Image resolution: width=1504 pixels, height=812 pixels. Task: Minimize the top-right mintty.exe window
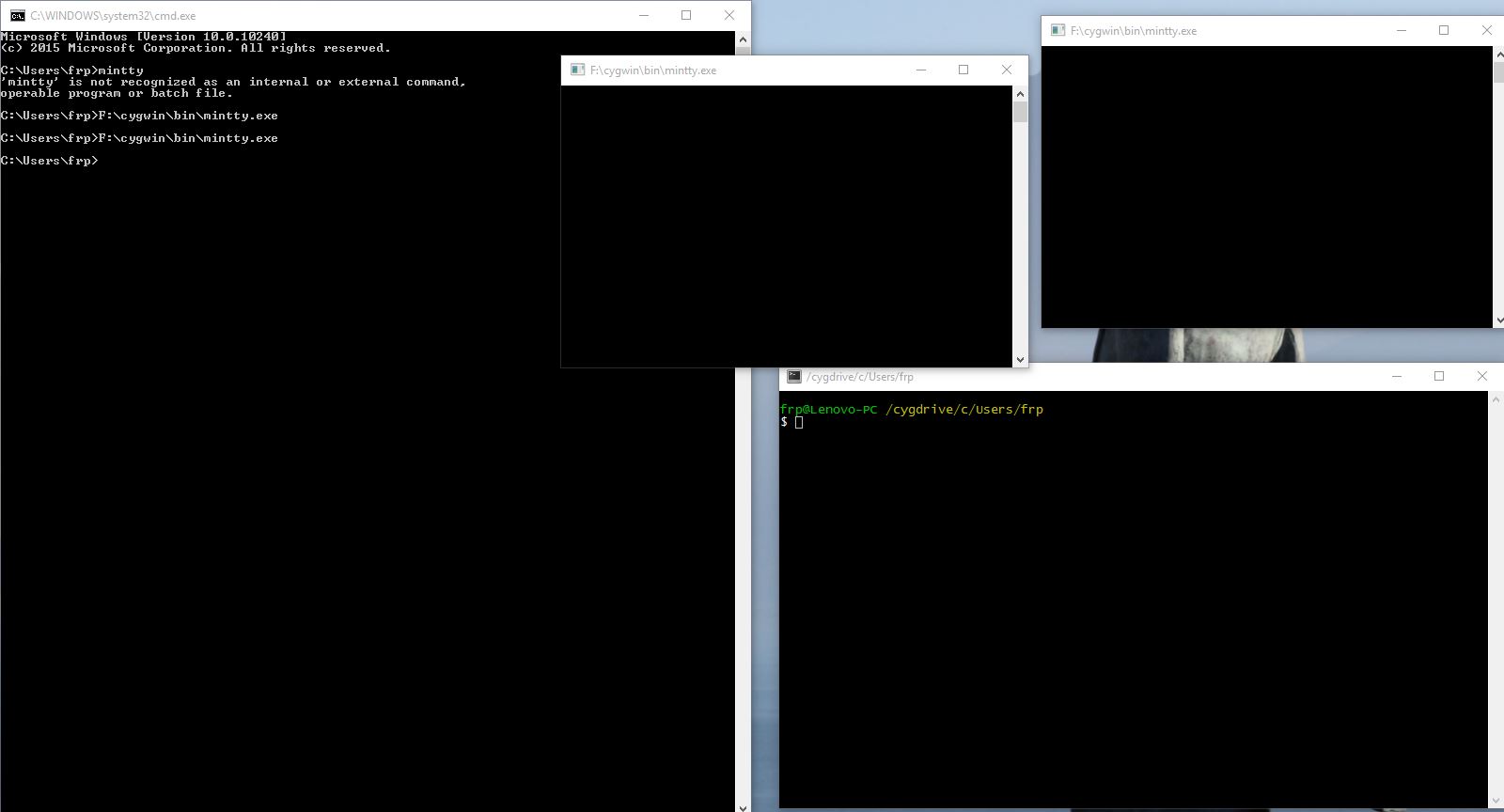1401,30
